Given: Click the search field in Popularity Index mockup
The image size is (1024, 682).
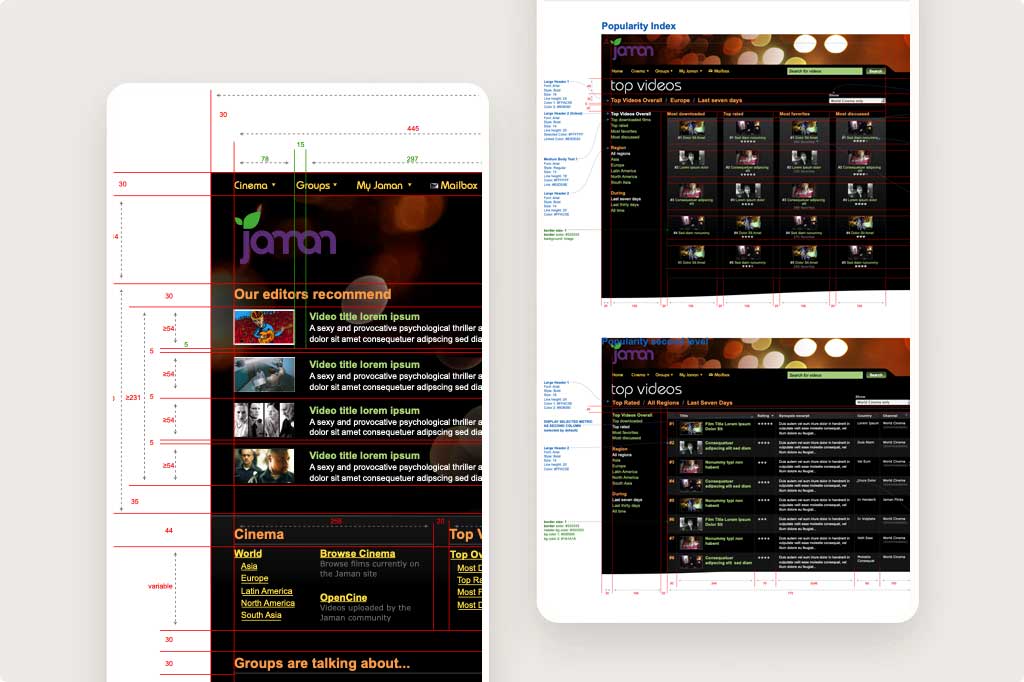Looking at the screenshot, I should pyautogui.click(x=824, y=71).
